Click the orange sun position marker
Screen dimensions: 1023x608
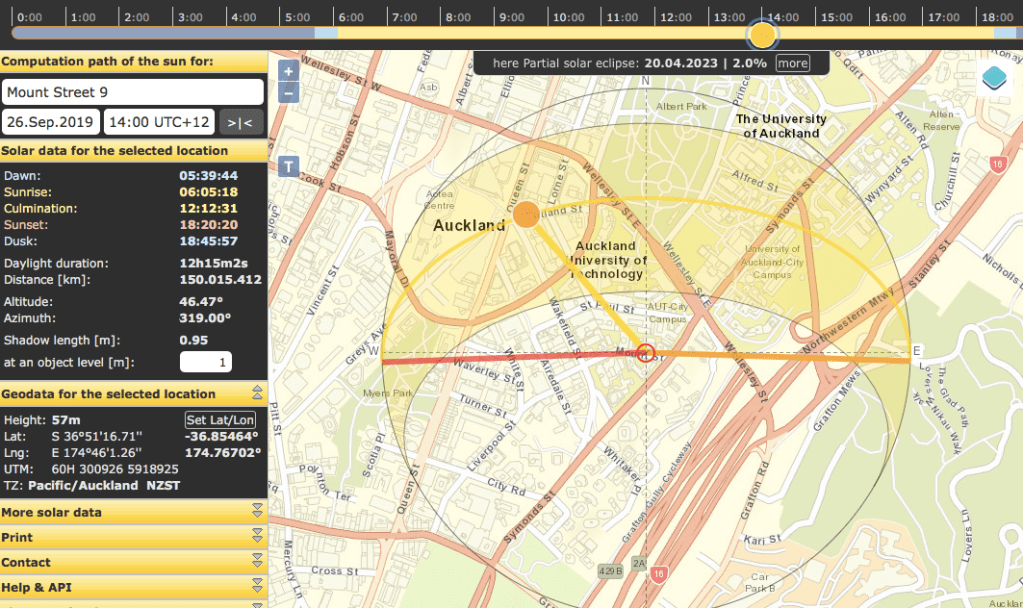525,212
